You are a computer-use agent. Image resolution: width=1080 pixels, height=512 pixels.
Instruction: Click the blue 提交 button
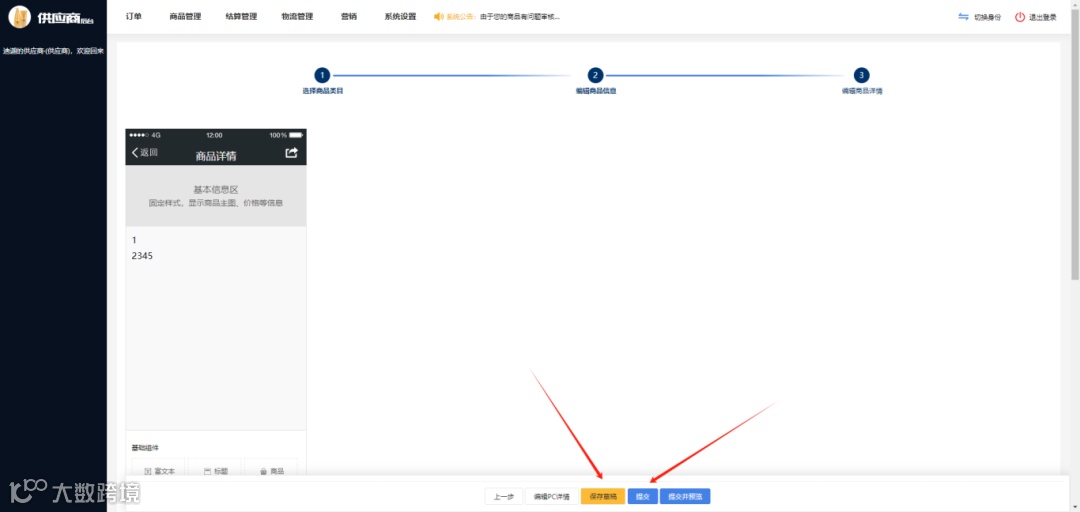643,496
